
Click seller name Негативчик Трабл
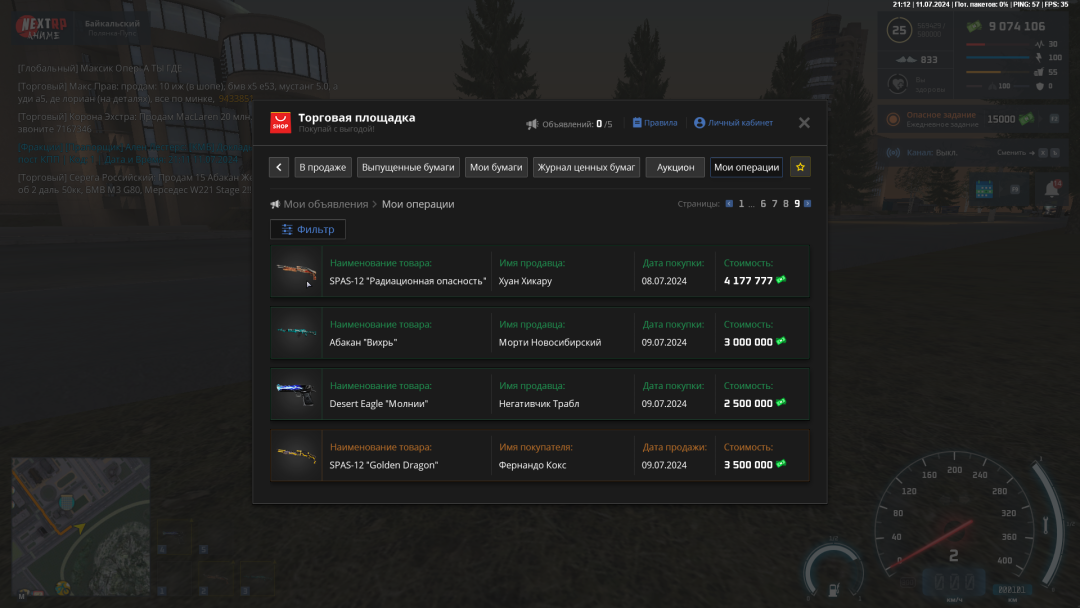[x=539, y=403]
